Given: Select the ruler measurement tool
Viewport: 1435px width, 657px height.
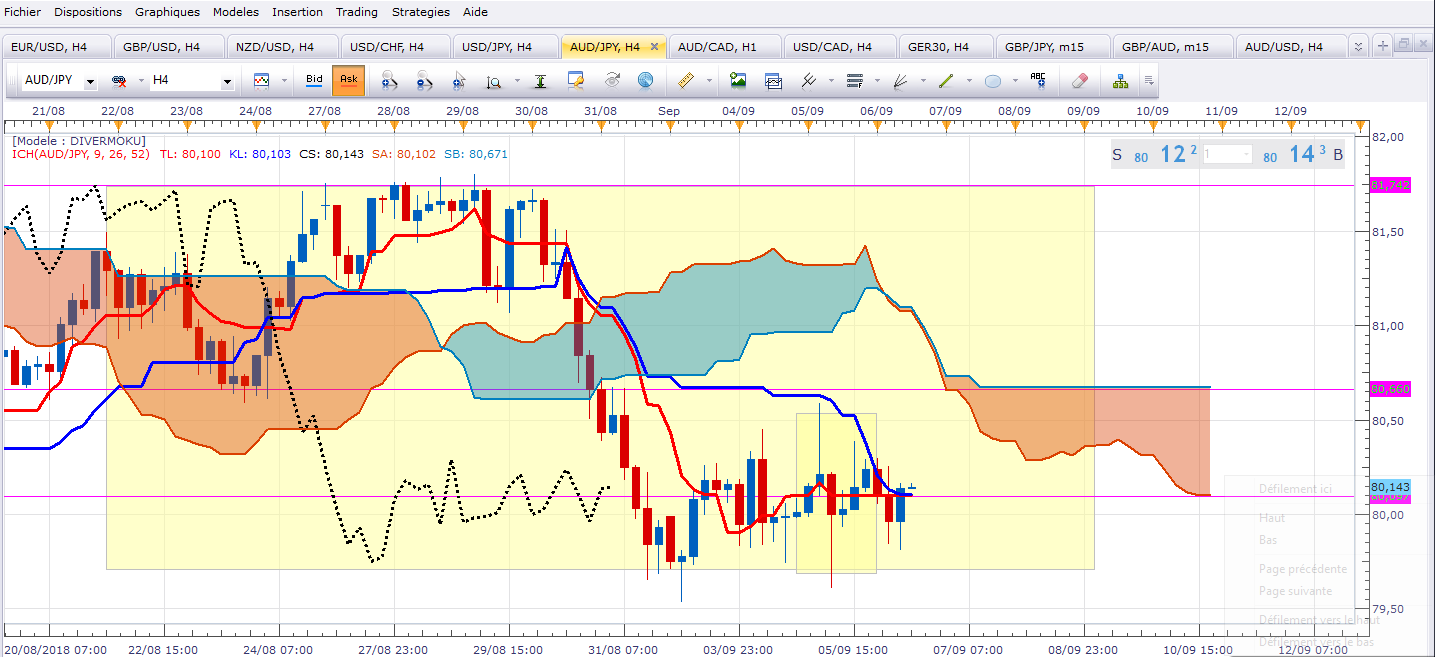Looking at the screenshot, I should (686, 81).
